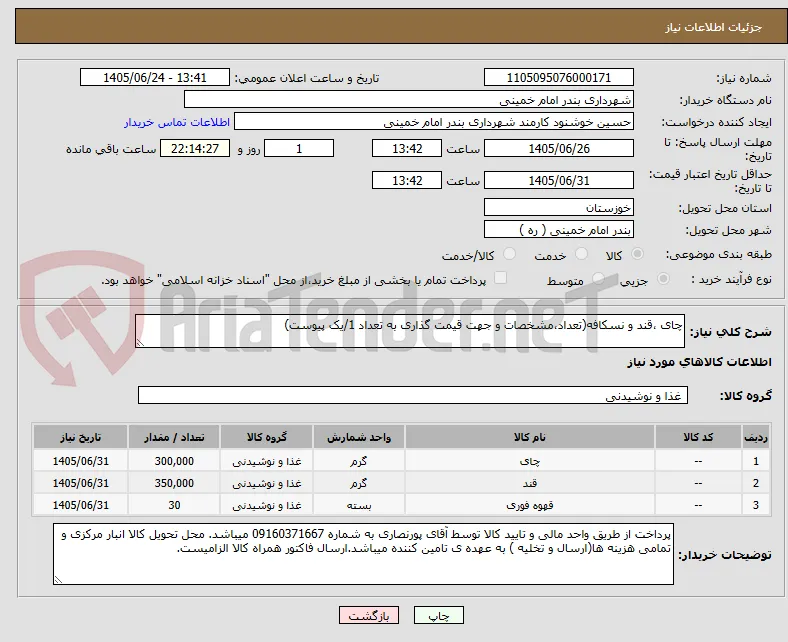Click the کد کالا column header
788x642 pixels.
(698, 437)
